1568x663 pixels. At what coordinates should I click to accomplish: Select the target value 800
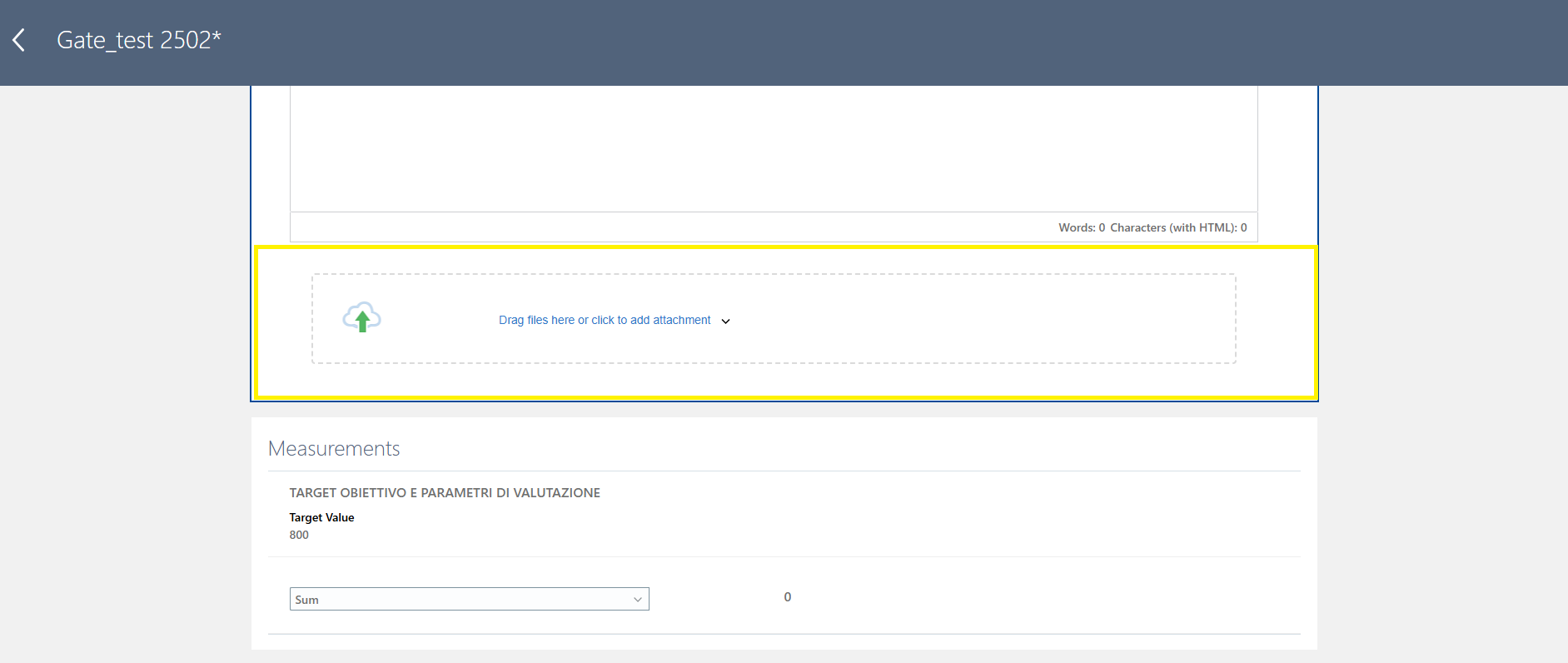pyautogui.click(x=299, y=535)
